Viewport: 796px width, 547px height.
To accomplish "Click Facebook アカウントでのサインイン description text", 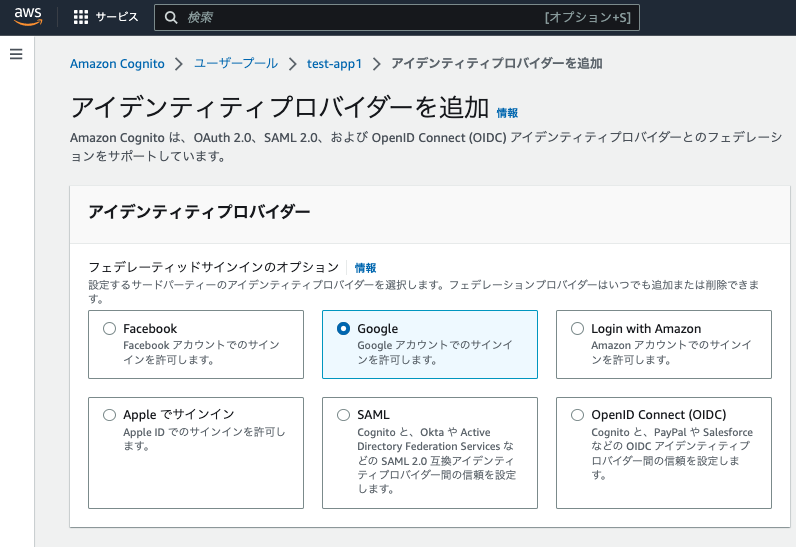I will (202, 352).
